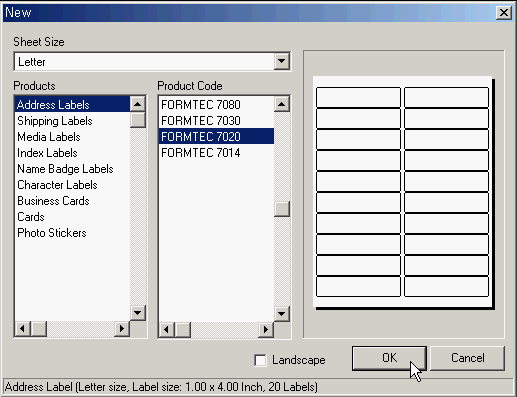
Task: Select product code FORMTEC 7080
Action: coord(216,105)
